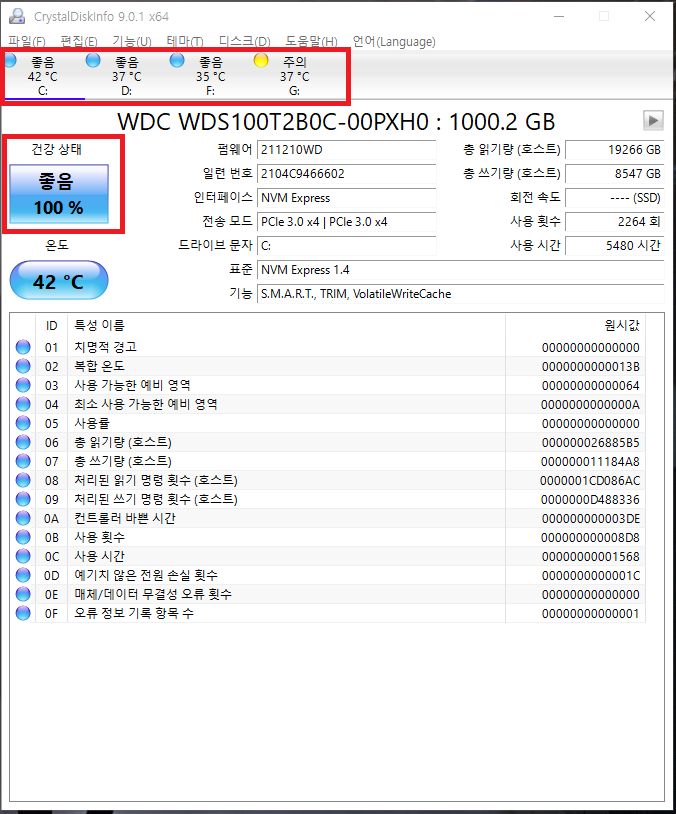
Task: Open the 기능(U) menu
Action: point(132,41)
